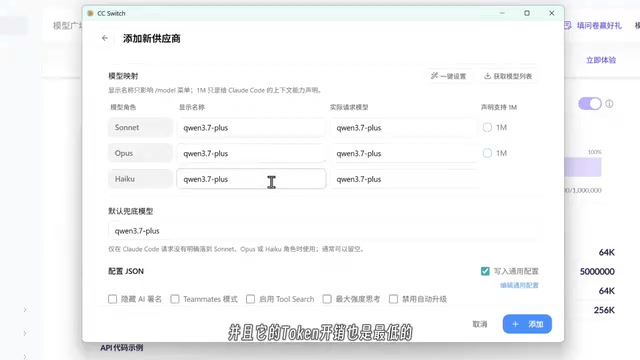Click the Haiku model role label
Screen dimensions: 640x360
tap(140, 179)
